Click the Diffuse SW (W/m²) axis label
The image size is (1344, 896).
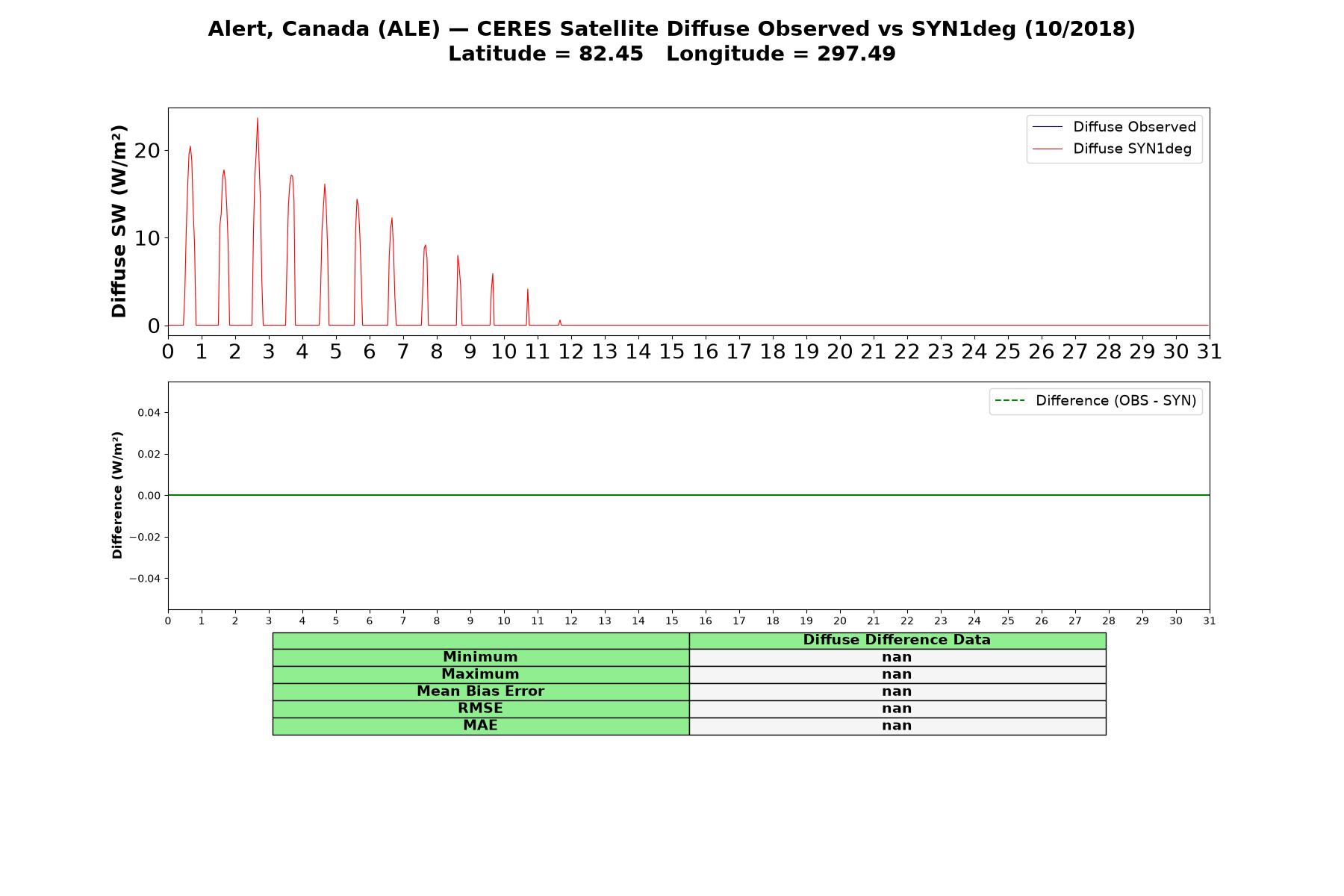pyautogui.click(x=119, y=221)
